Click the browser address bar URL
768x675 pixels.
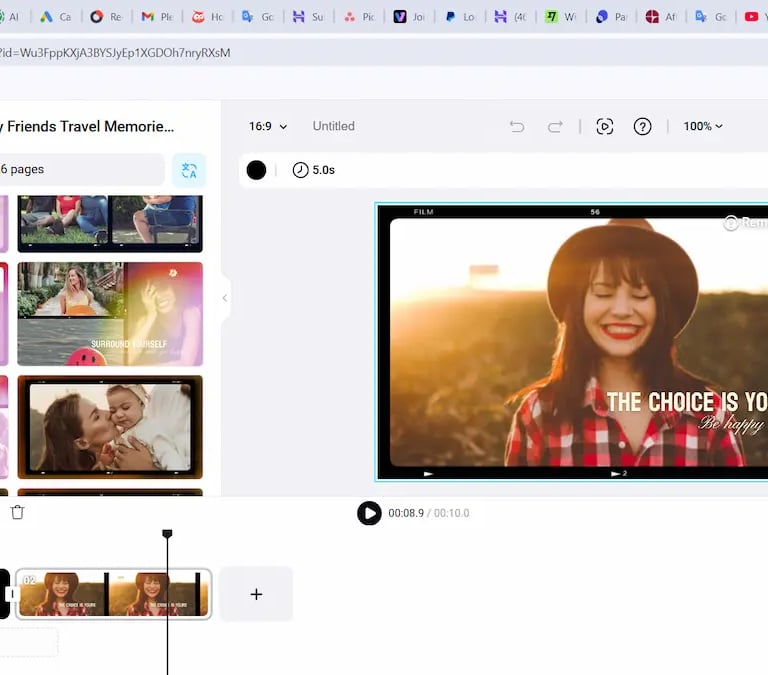tap(115, 52)
